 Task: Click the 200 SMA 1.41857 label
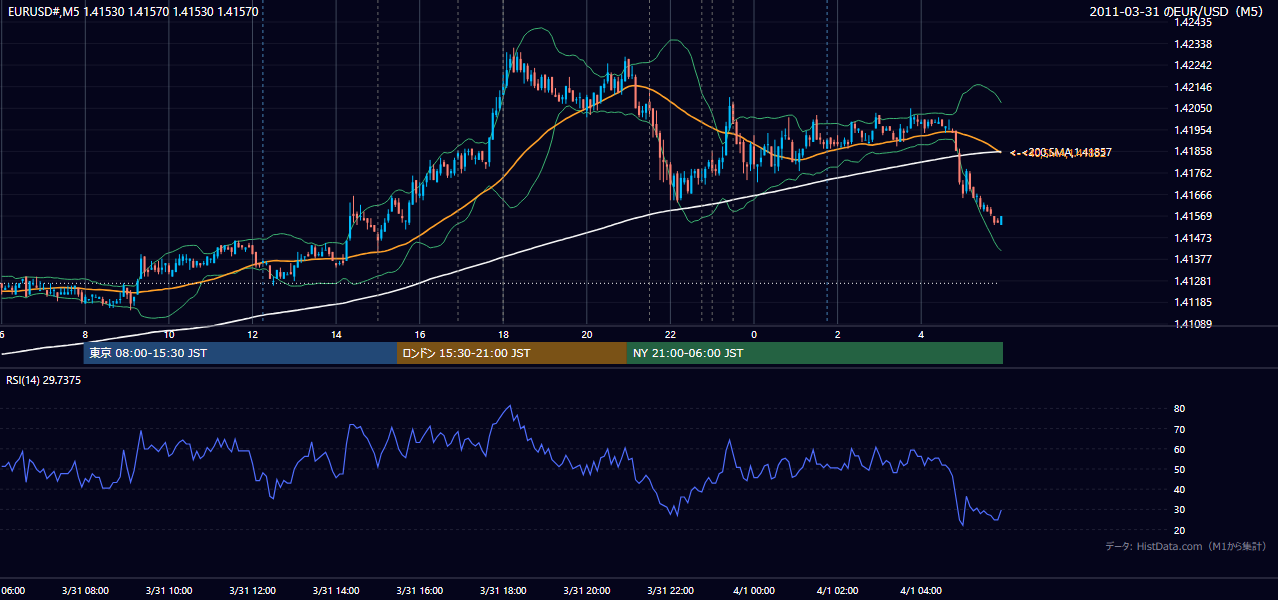(1068, 152)
